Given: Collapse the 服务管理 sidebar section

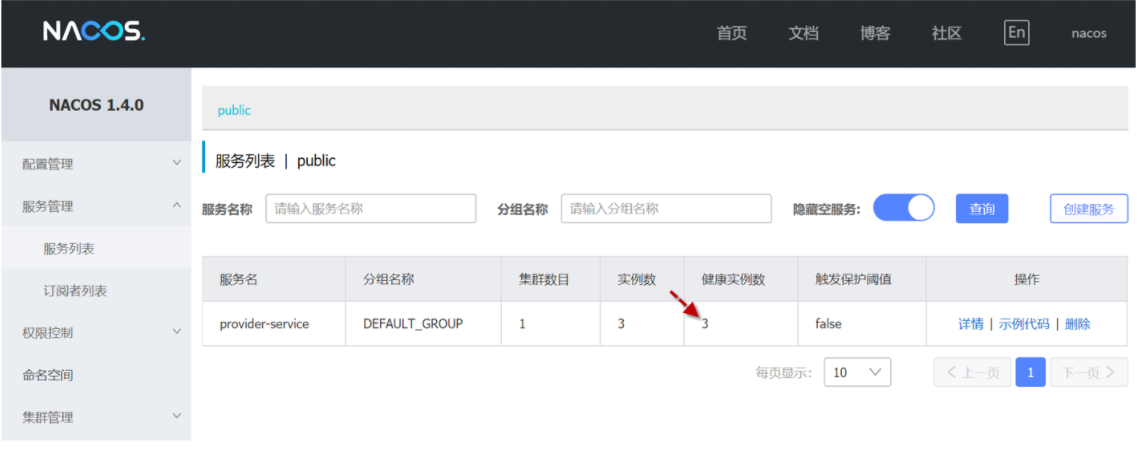Looking at the screenshot, I should [97, 206].
